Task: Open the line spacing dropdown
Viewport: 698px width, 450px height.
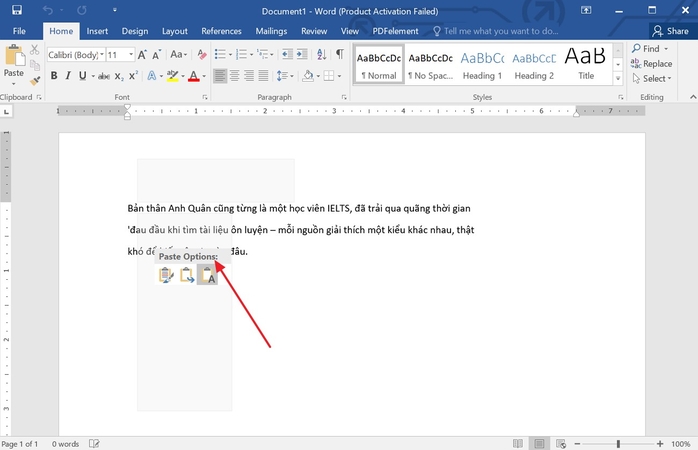Action: tap(285, 76)
